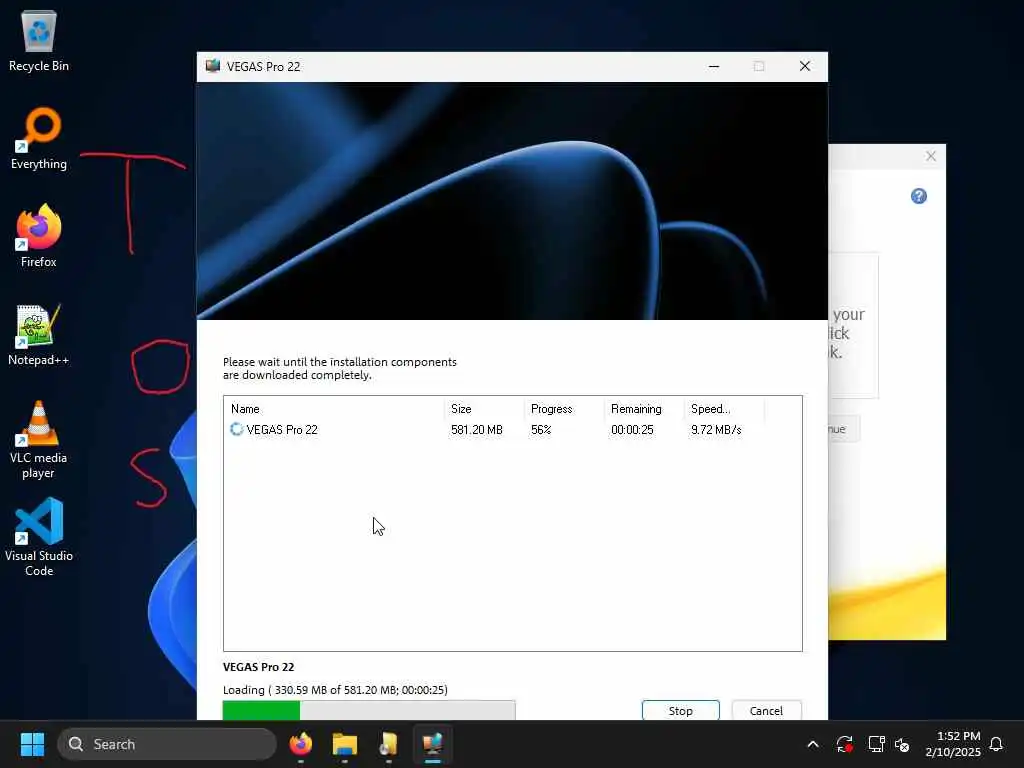Click the Remaining column header
Viewport: 1024px width, 768px height.
[x=644, y=409]
